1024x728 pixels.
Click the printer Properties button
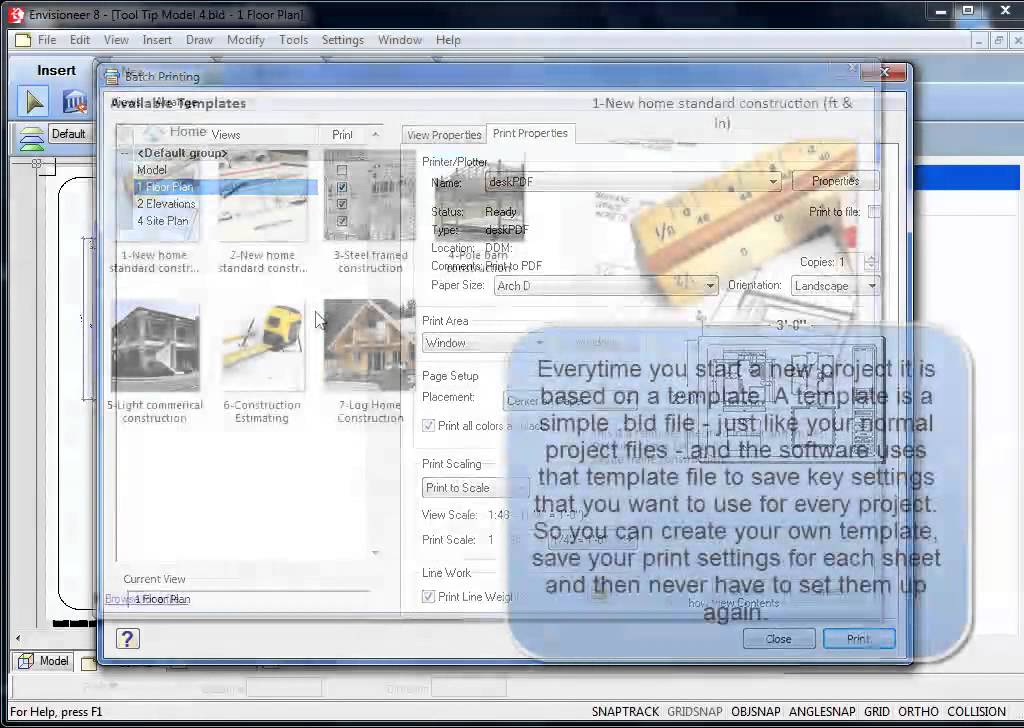pos(835,181)
